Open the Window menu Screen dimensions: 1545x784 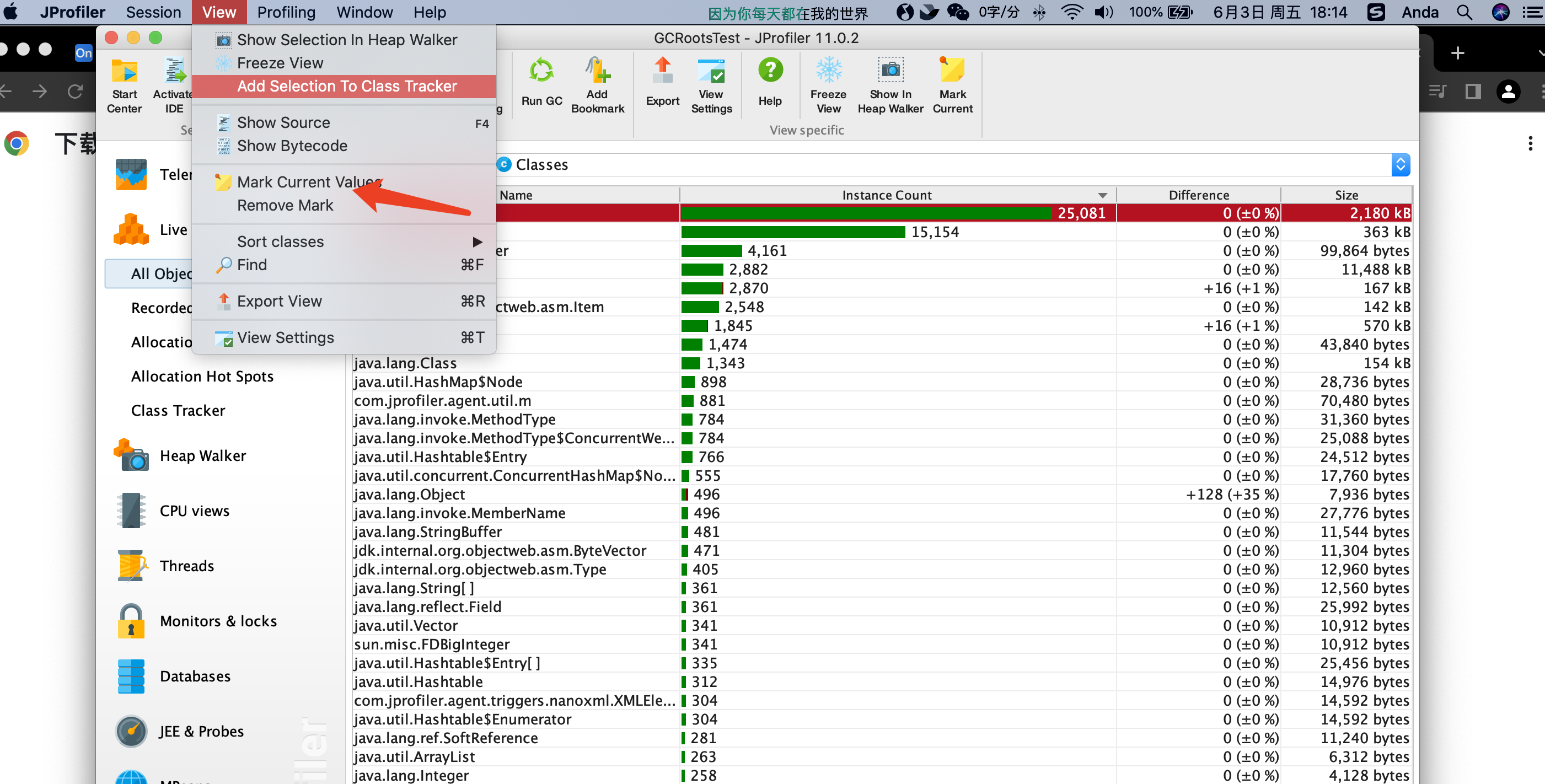pyautogui.click(x=364, y=12)
